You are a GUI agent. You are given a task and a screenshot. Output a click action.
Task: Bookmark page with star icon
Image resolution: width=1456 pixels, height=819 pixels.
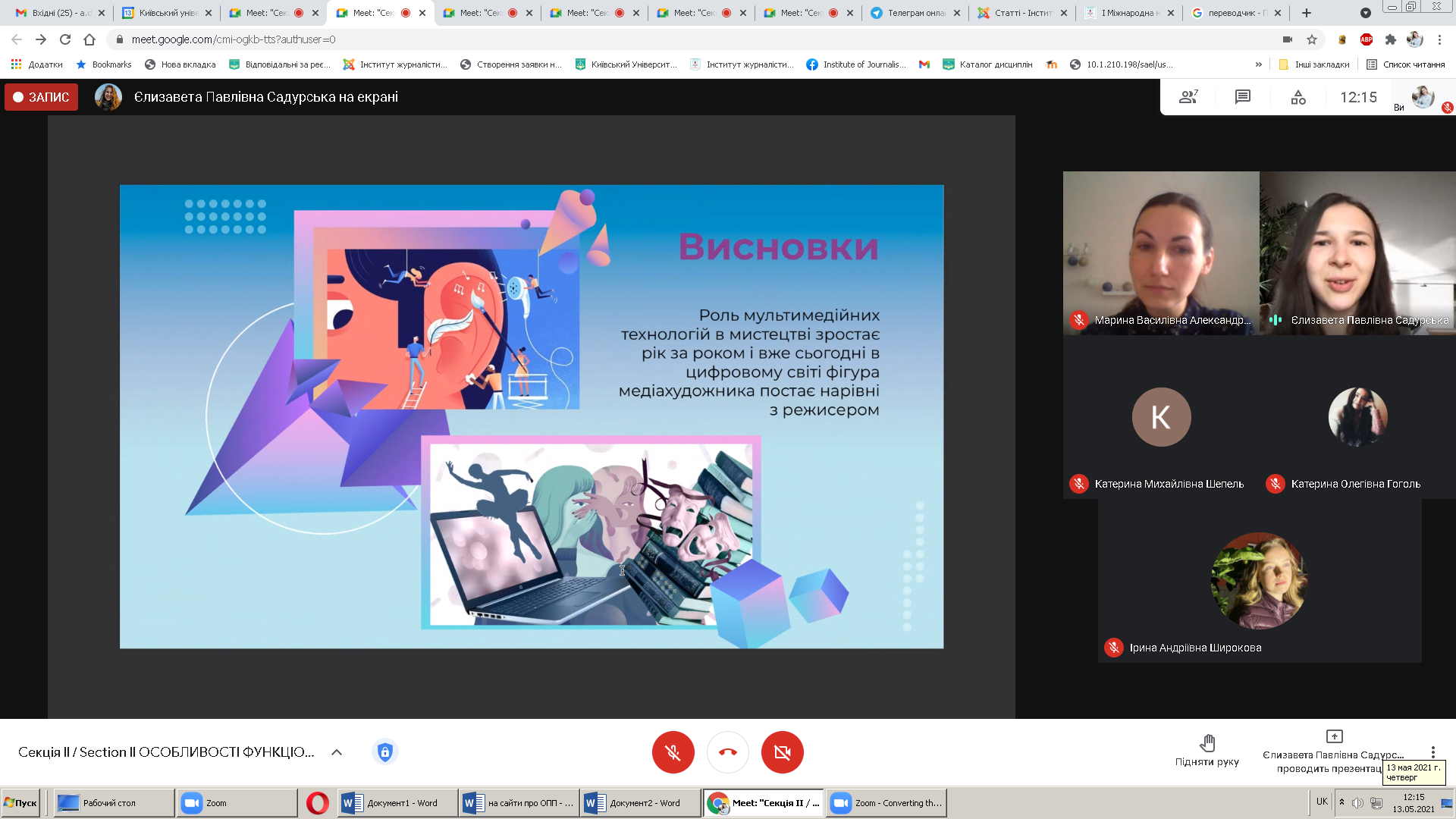tap(1312, 39)
